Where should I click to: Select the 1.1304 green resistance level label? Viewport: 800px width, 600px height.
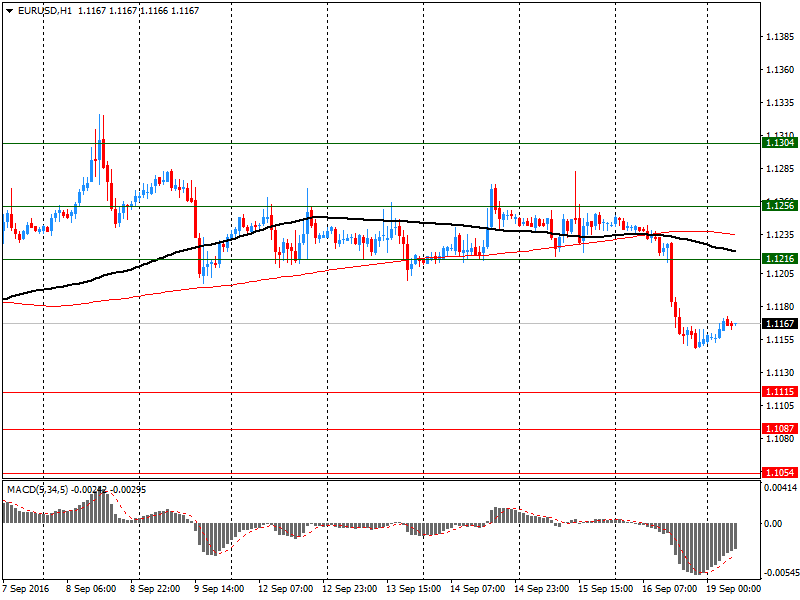click(x=779, y=143)
